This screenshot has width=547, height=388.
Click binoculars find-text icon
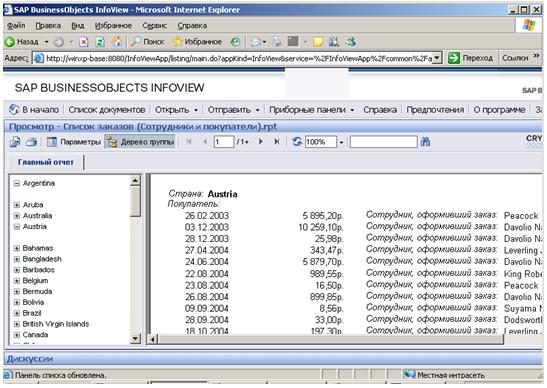(x=425, y=142)
